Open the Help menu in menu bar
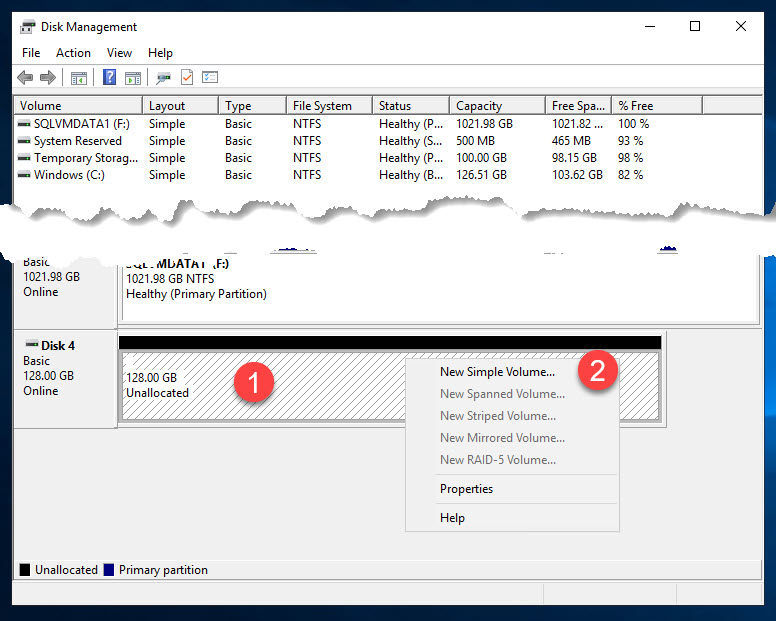This screenshot has height=621, width=776. tap(160, 53)
